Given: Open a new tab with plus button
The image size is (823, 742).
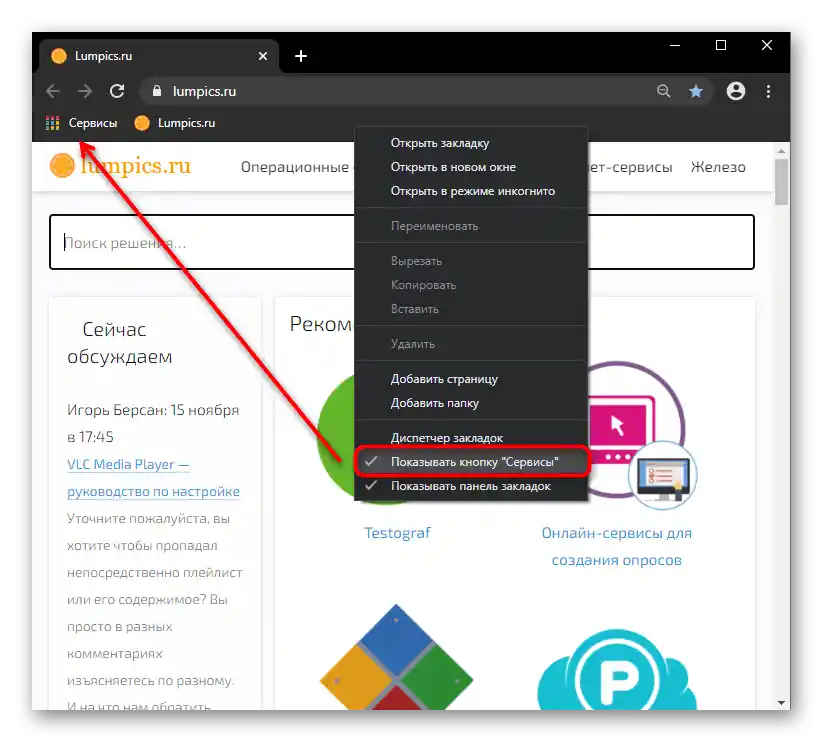Looking at the screenshot, I should click(301, 56).
